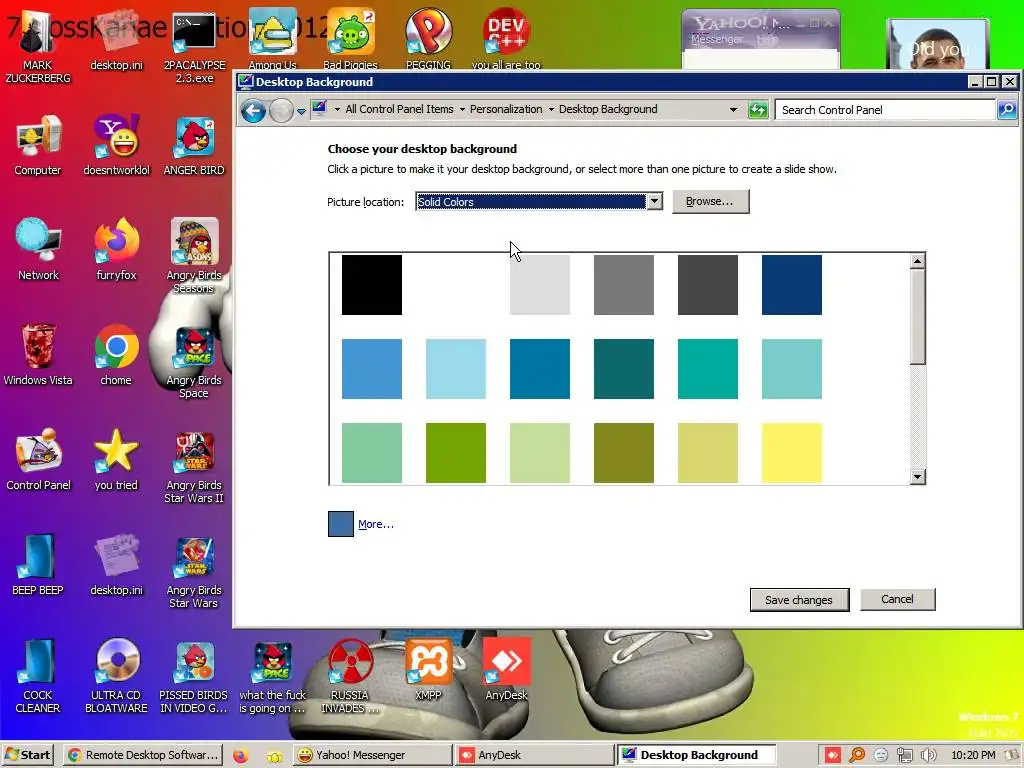The height and width of the screenshot is (768, 1024).
Task: Go to All Control Panel Items breadcrumb
Action: pos(399,109)
